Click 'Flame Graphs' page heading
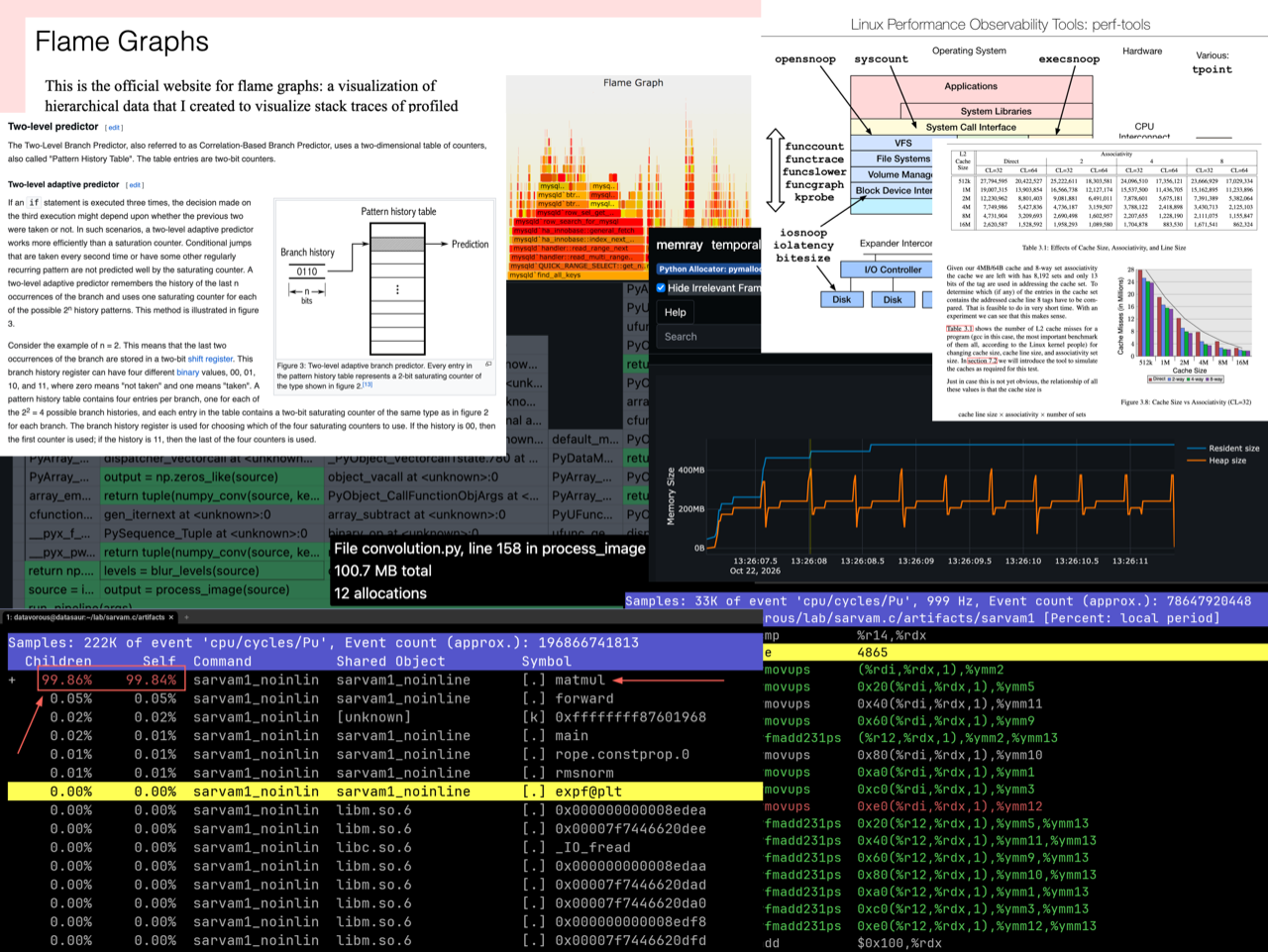The width and height of the screenshot is (1268, 952). pyautogui.click(x=122, y=42)
